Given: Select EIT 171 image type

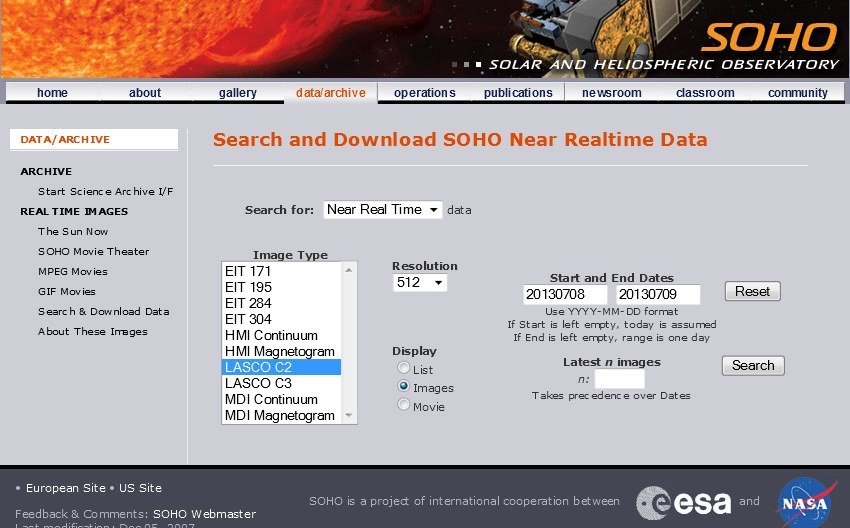Looking at the screenshot, I should click(x=281, y=271).
